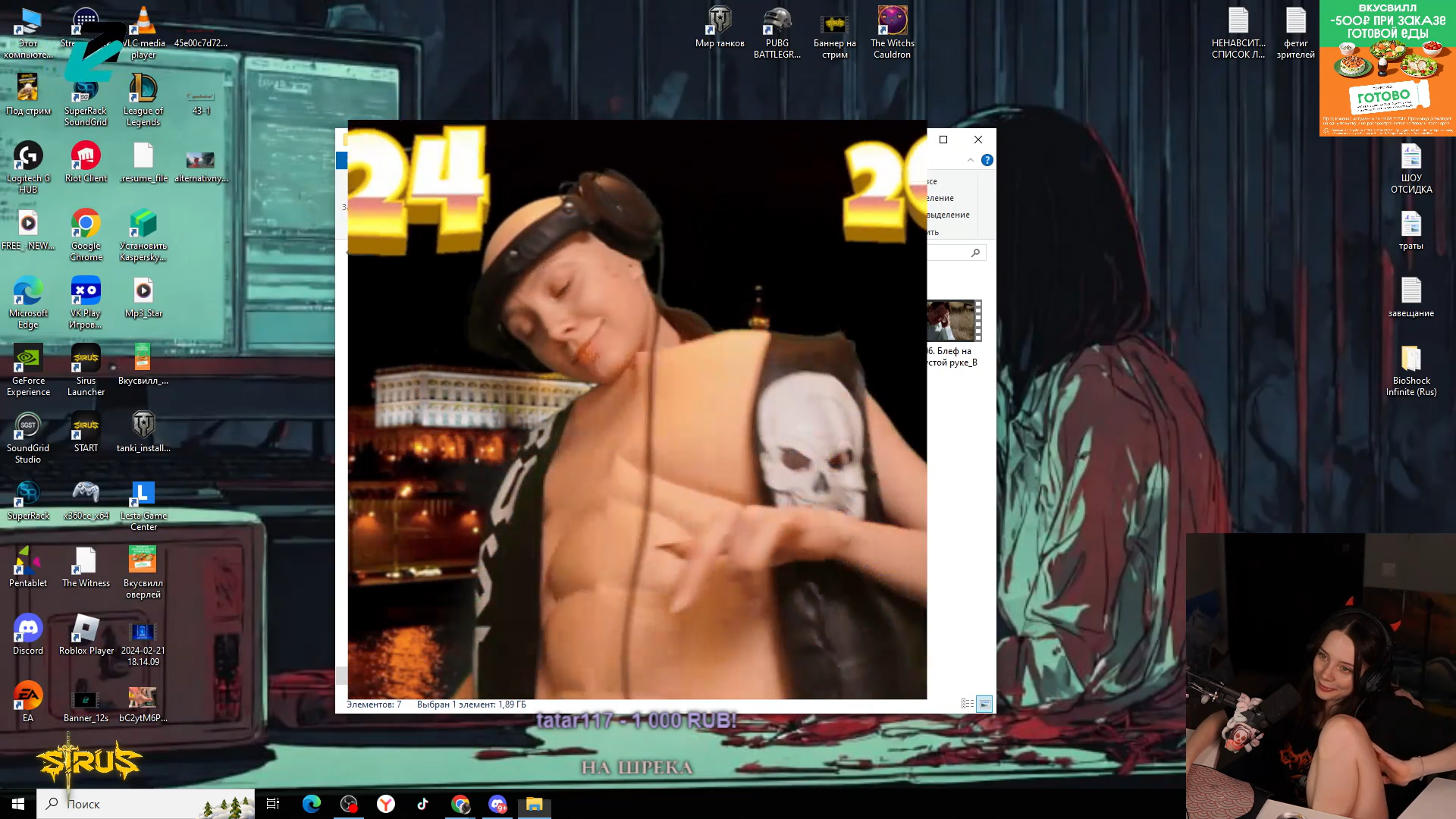The image size is (1456, 819).
Task: Open the Windows Start menu
Action: click(x=18, y=804)
